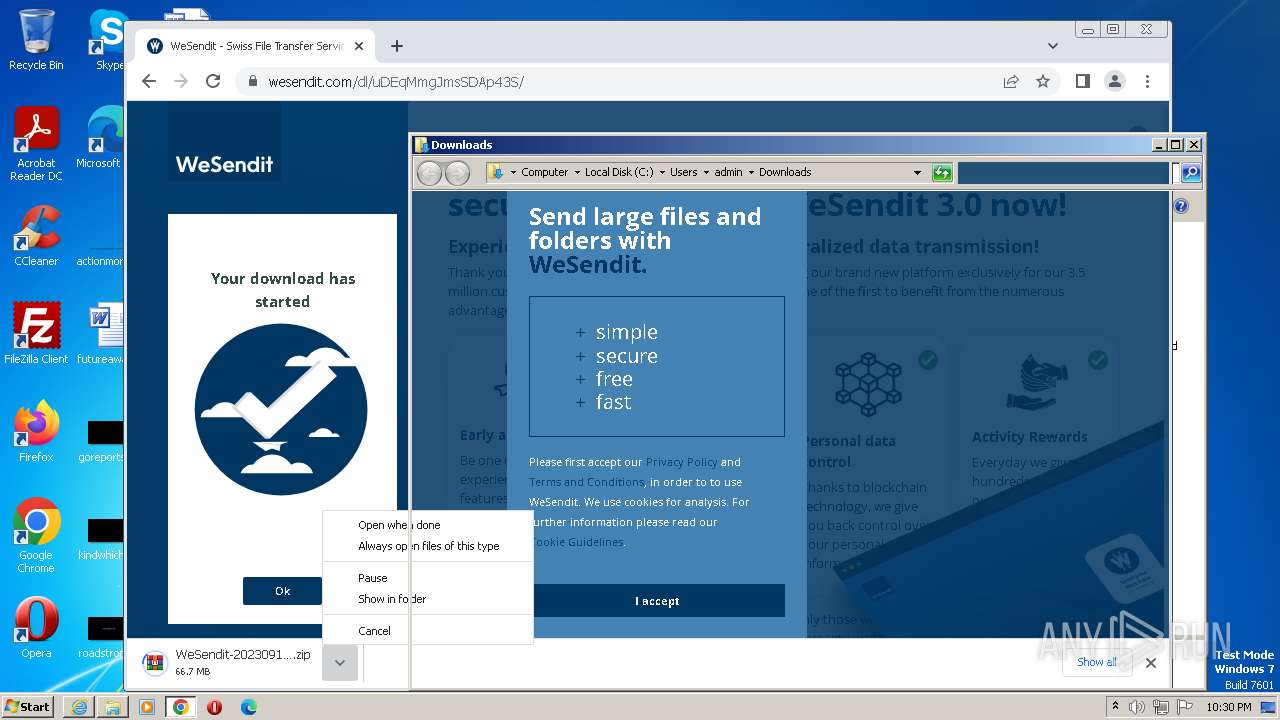Close the WeSendit tab
The image size is (1280, 720).
(x=359, y=46)
